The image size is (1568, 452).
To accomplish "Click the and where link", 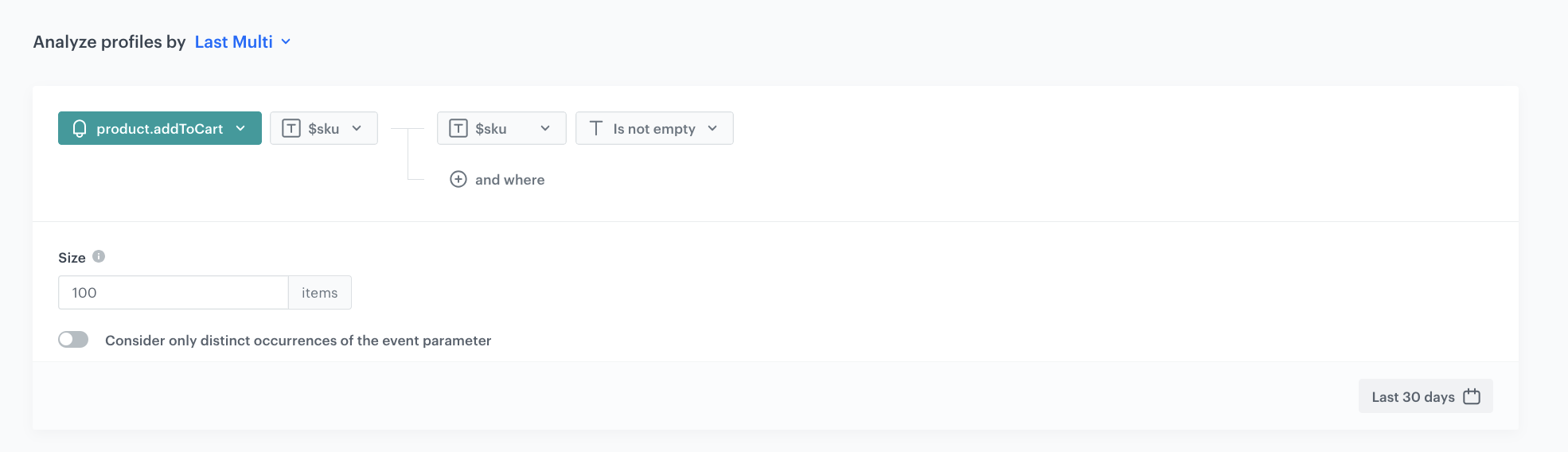I will 510,180.
